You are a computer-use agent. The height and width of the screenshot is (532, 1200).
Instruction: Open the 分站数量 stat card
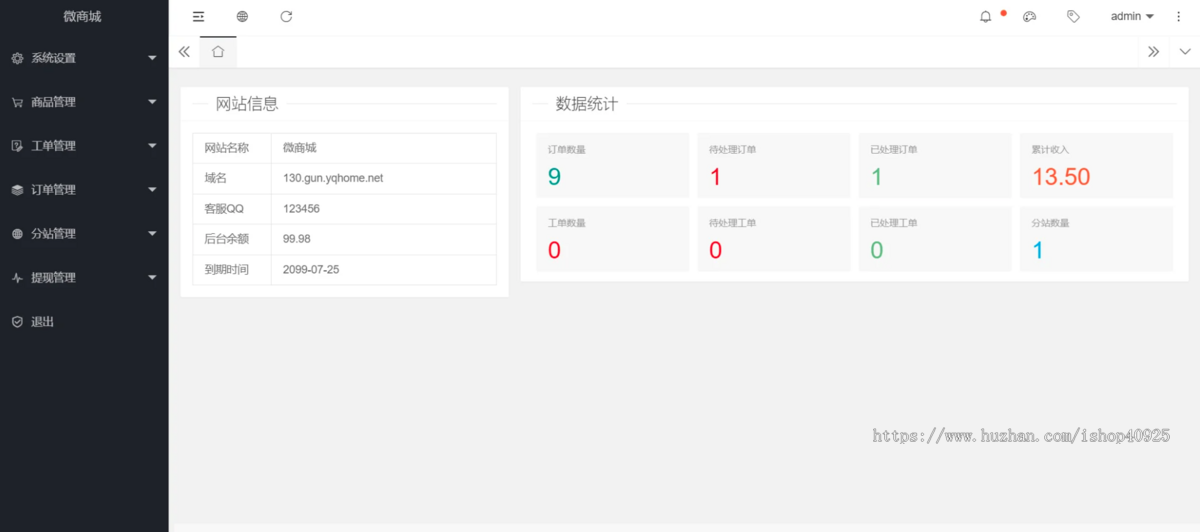click(1097, 239)
